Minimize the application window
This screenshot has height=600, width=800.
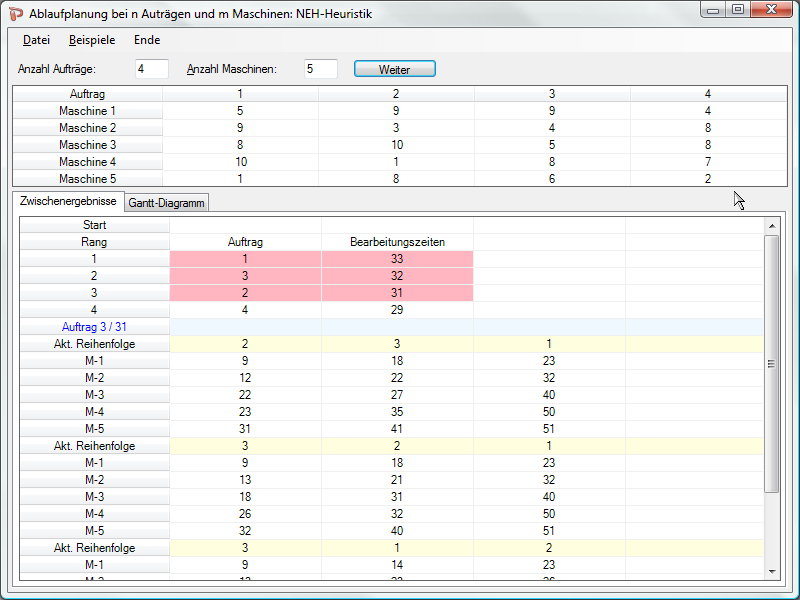point(714,10)
